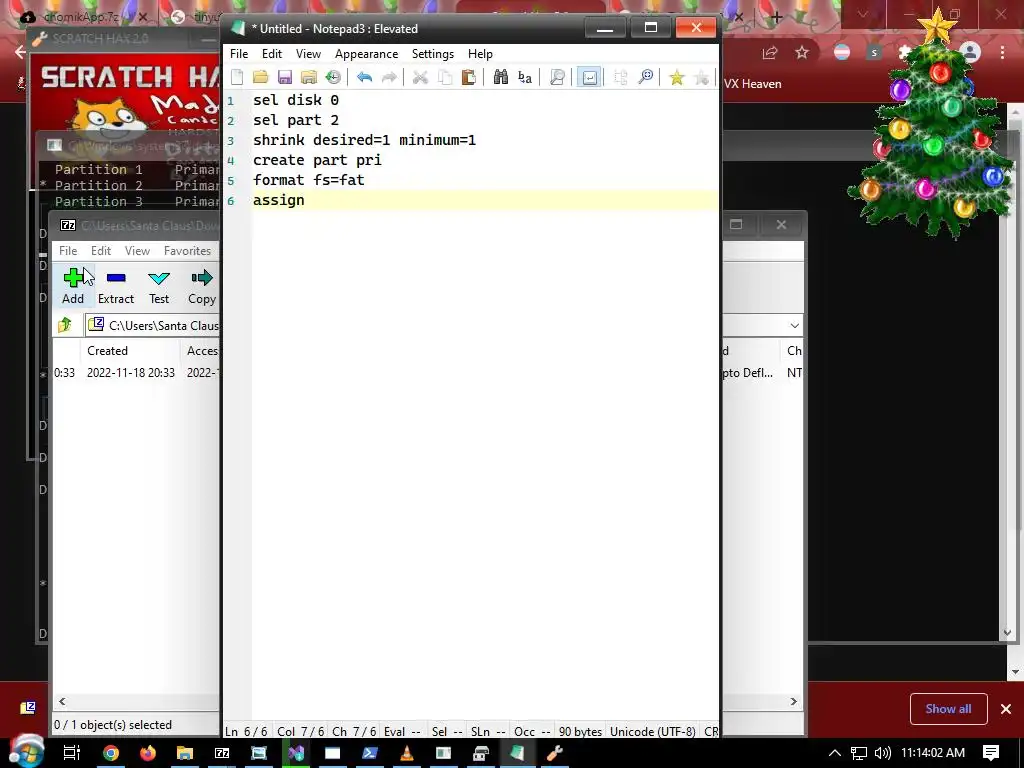
Task: Click the volume speaker tray icon
Action: (882, 753)
